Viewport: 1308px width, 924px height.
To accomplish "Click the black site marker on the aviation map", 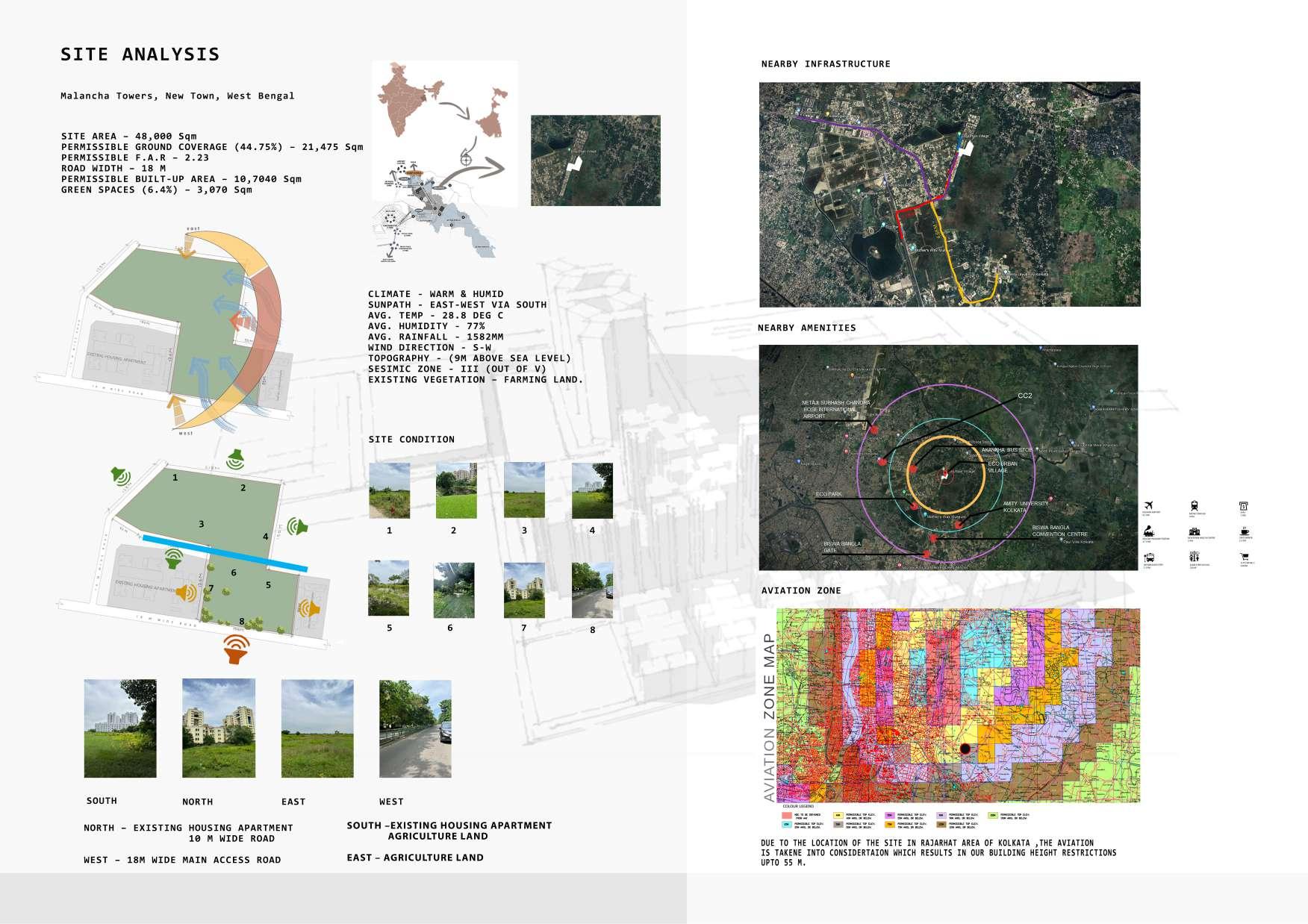I will pos(965,749).
